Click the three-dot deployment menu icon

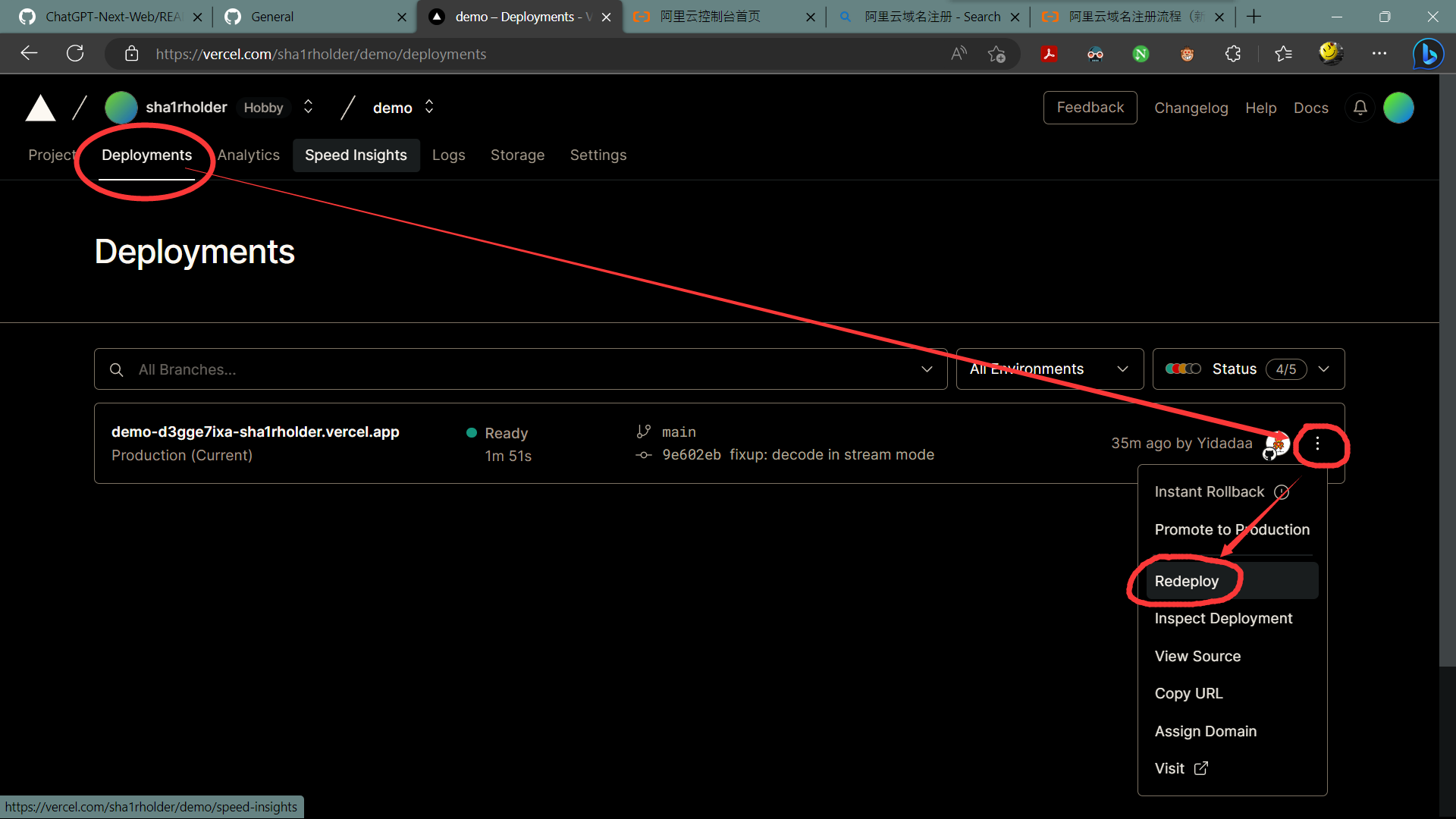pyautogui.click(x=1317, y=444)
